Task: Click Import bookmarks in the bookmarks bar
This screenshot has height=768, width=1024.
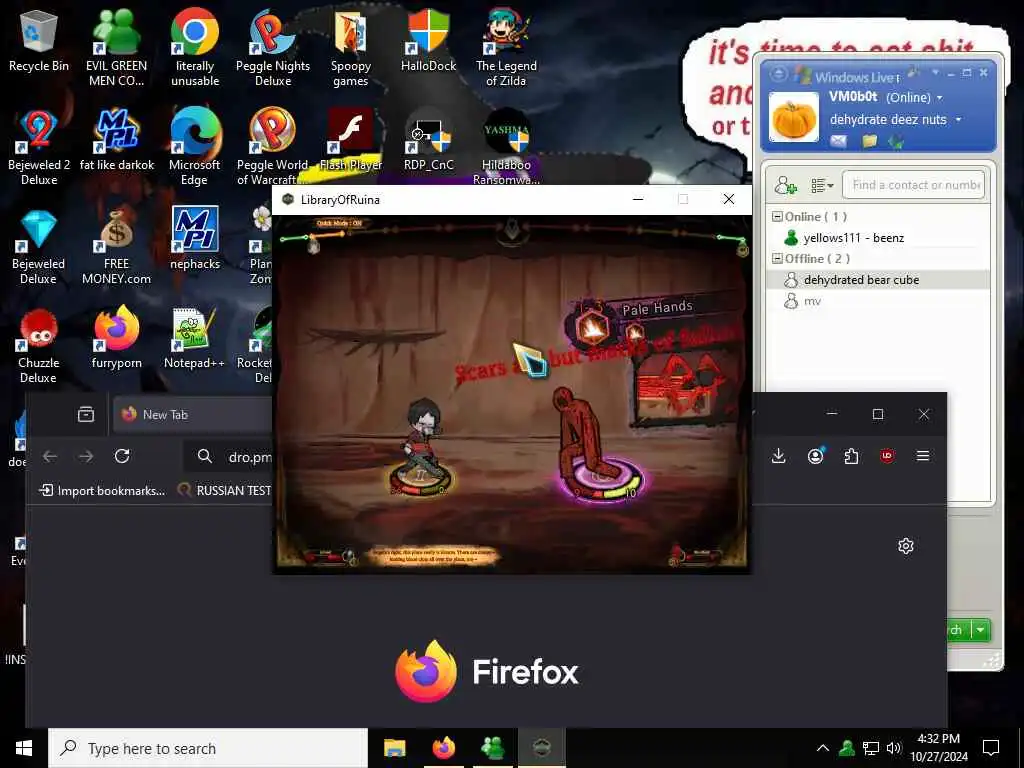Action: pyautogui.click(x=102, y=490)
